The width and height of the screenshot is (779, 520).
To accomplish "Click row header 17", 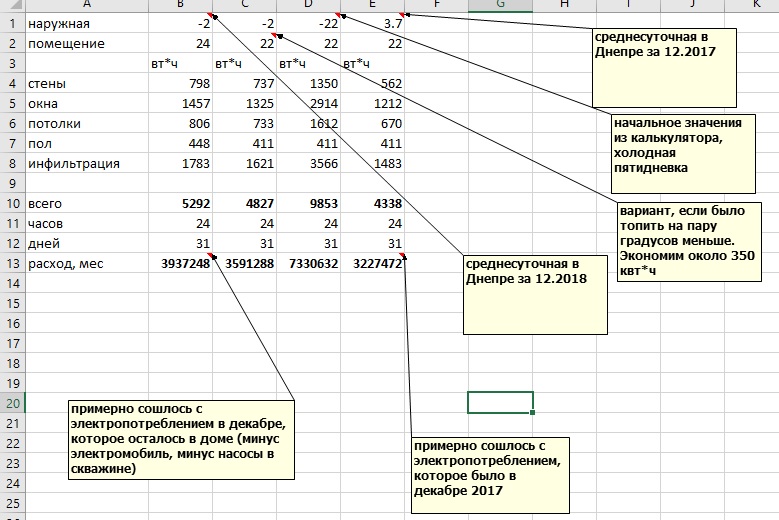I will click(x=12, y=343).
